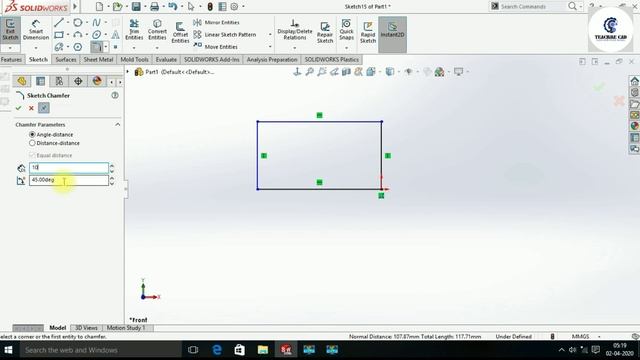Select the Corner Rectangle tool
This screenshot has height=360, width=640.
pyautogui.click(x=59, y=35)
